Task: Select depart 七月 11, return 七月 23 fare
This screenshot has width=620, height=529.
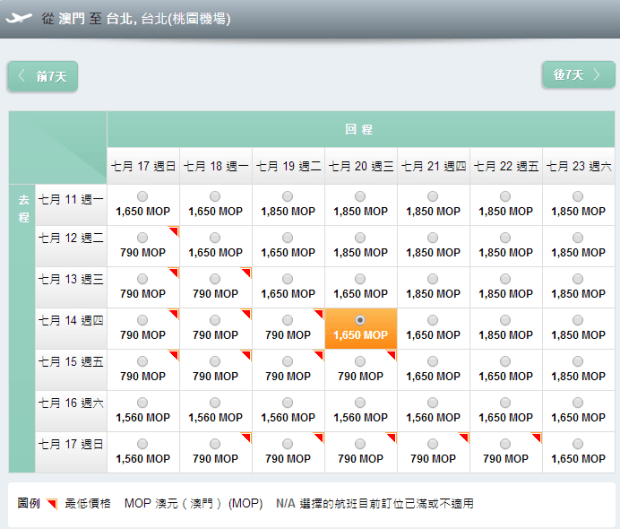Action: pyautogui.click(x=578, y=196)
